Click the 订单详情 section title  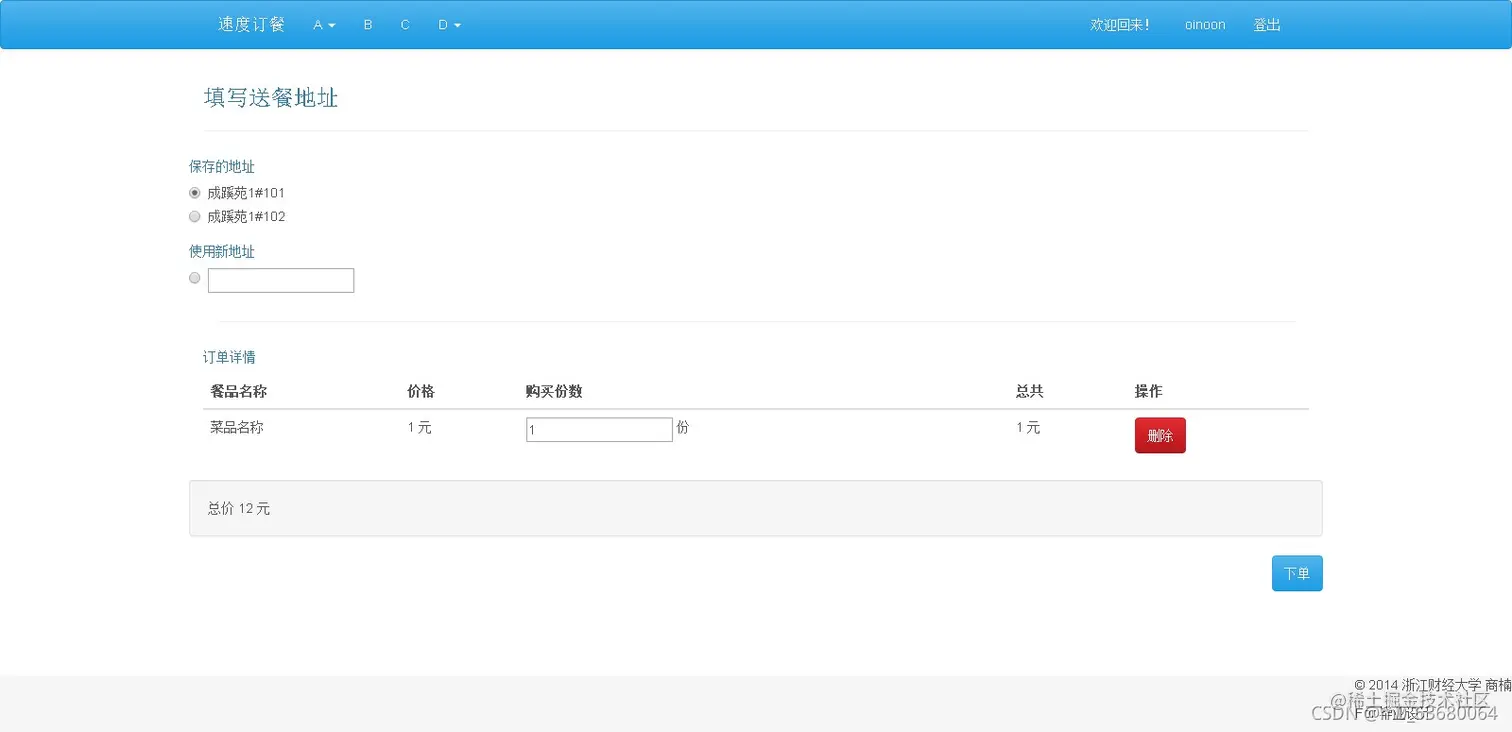229,357
